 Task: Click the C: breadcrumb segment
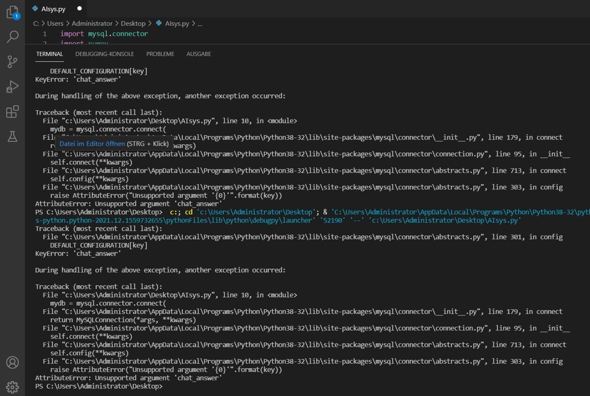tap(36, 23)
